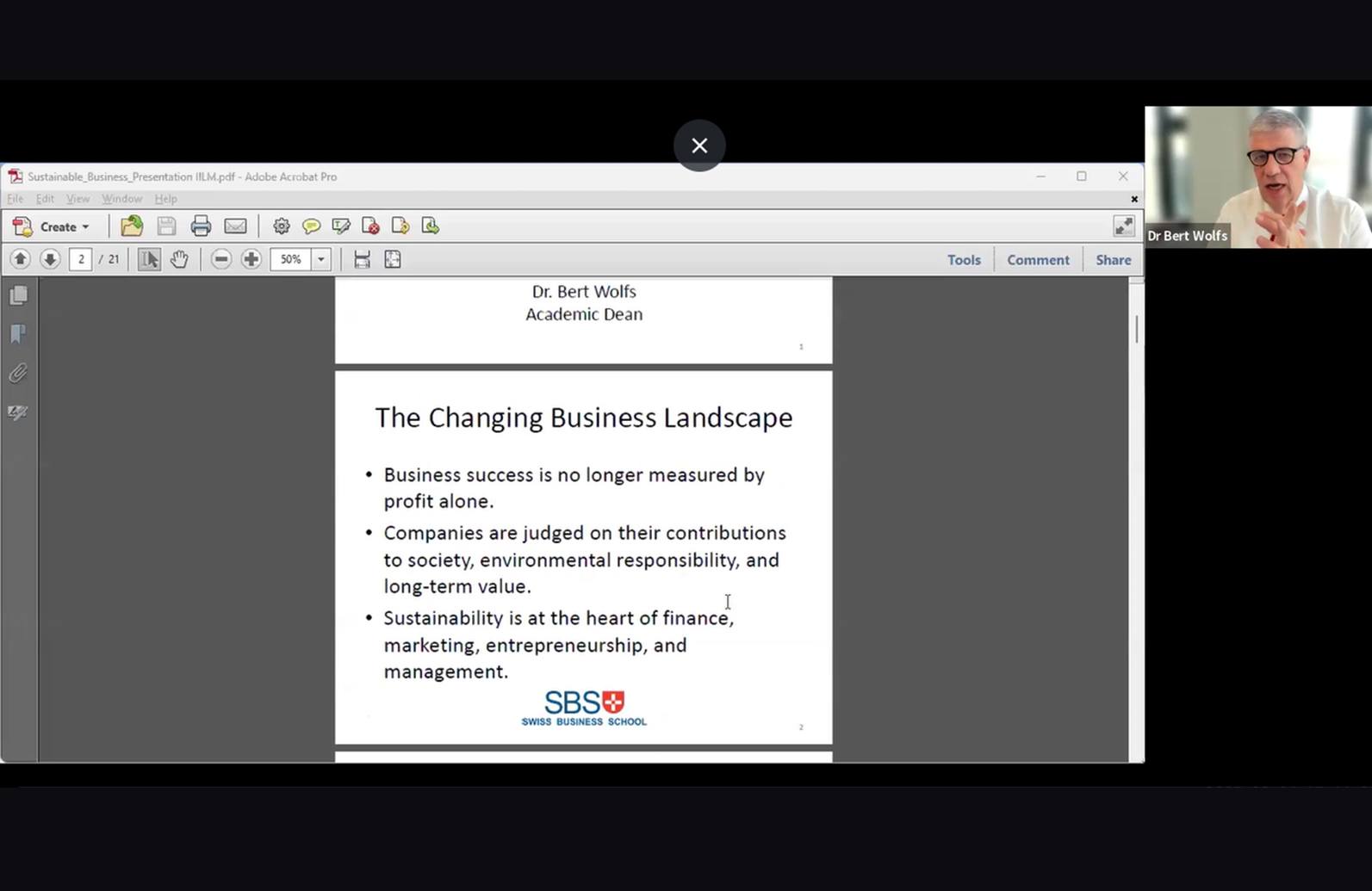Viewport: 1372px width, 891px height.
Task: Open the View menu
Action: click(78, 199)
